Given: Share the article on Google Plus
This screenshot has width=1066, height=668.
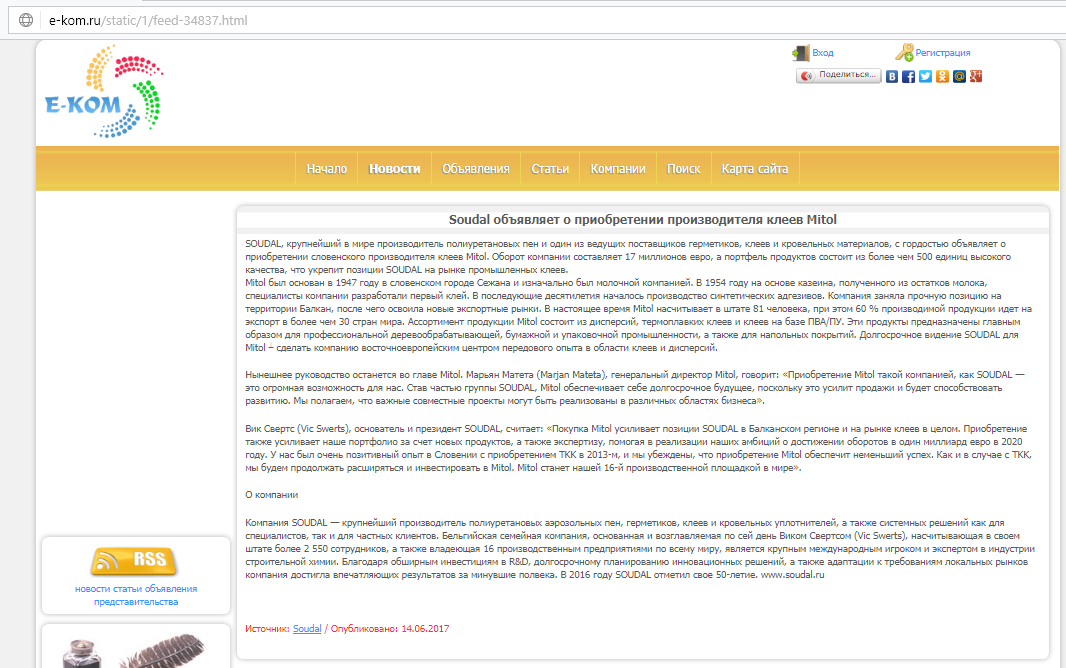Looking at the screenshot, I should [x=976, y=77].
